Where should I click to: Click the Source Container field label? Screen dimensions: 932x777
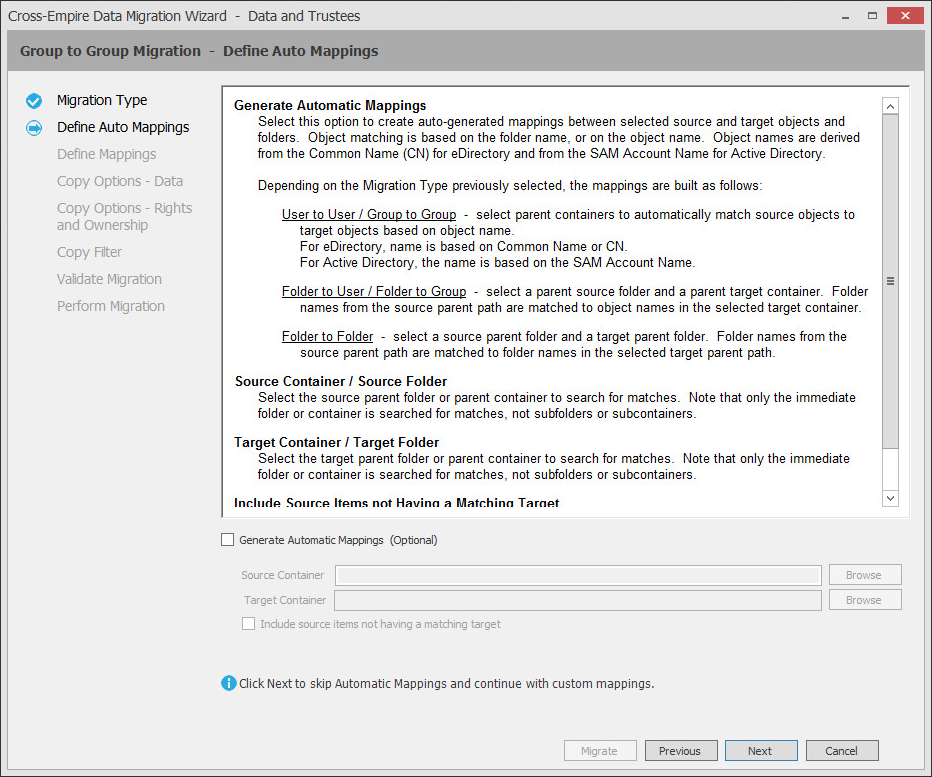coord(282,575)
